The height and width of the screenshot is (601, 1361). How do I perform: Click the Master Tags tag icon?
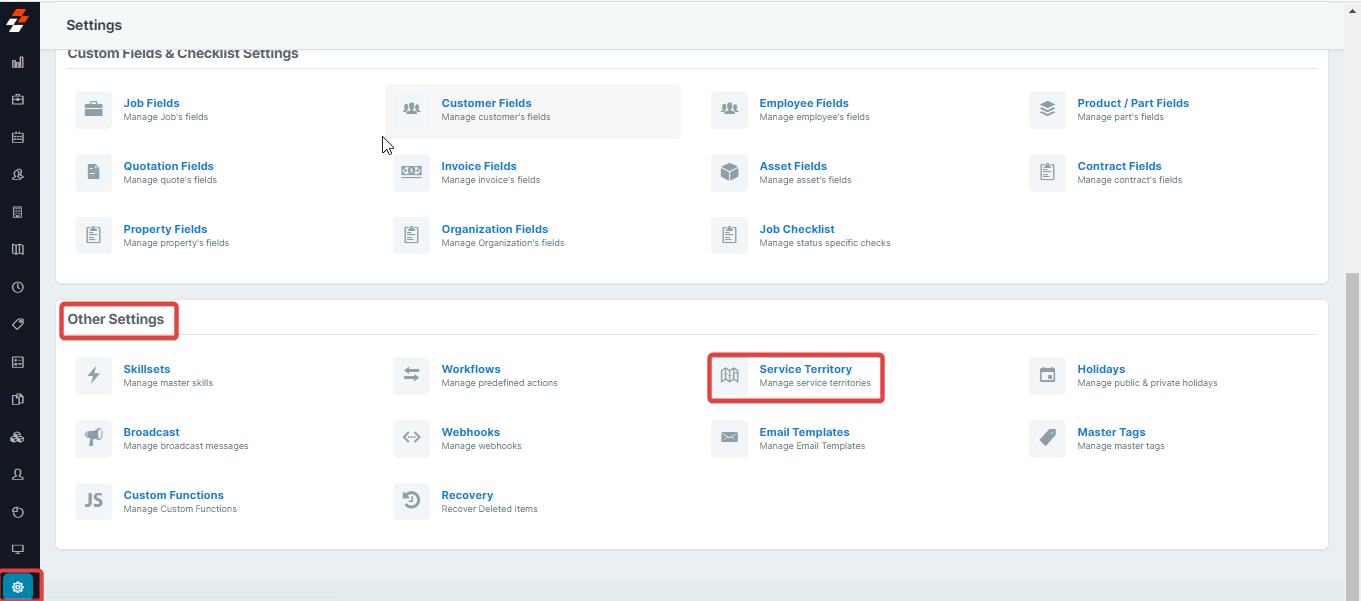[1047, 438]
